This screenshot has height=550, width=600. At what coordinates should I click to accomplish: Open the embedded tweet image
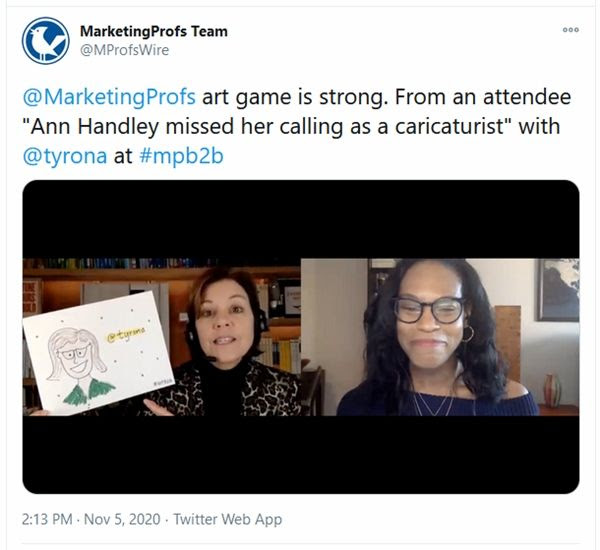(x=301, y=337)
